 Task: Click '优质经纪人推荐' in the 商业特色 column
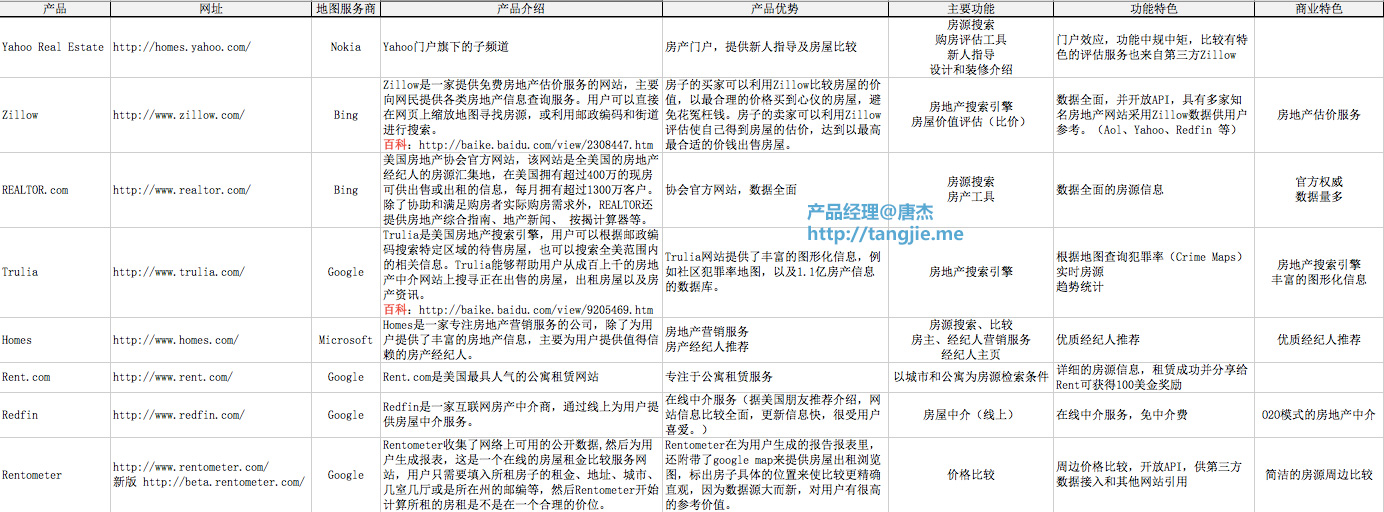(1319, 340)
